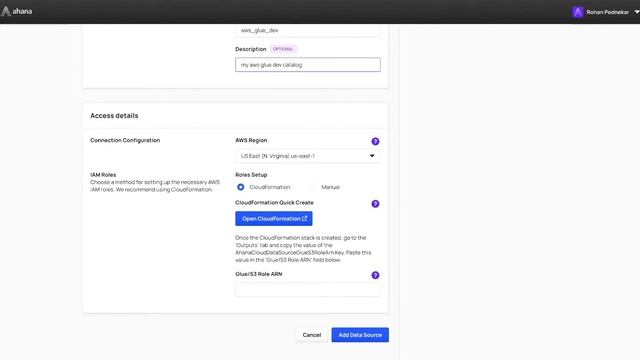Click Add Data Source button
Screen dimensions: 640x360
coord(360,335)
